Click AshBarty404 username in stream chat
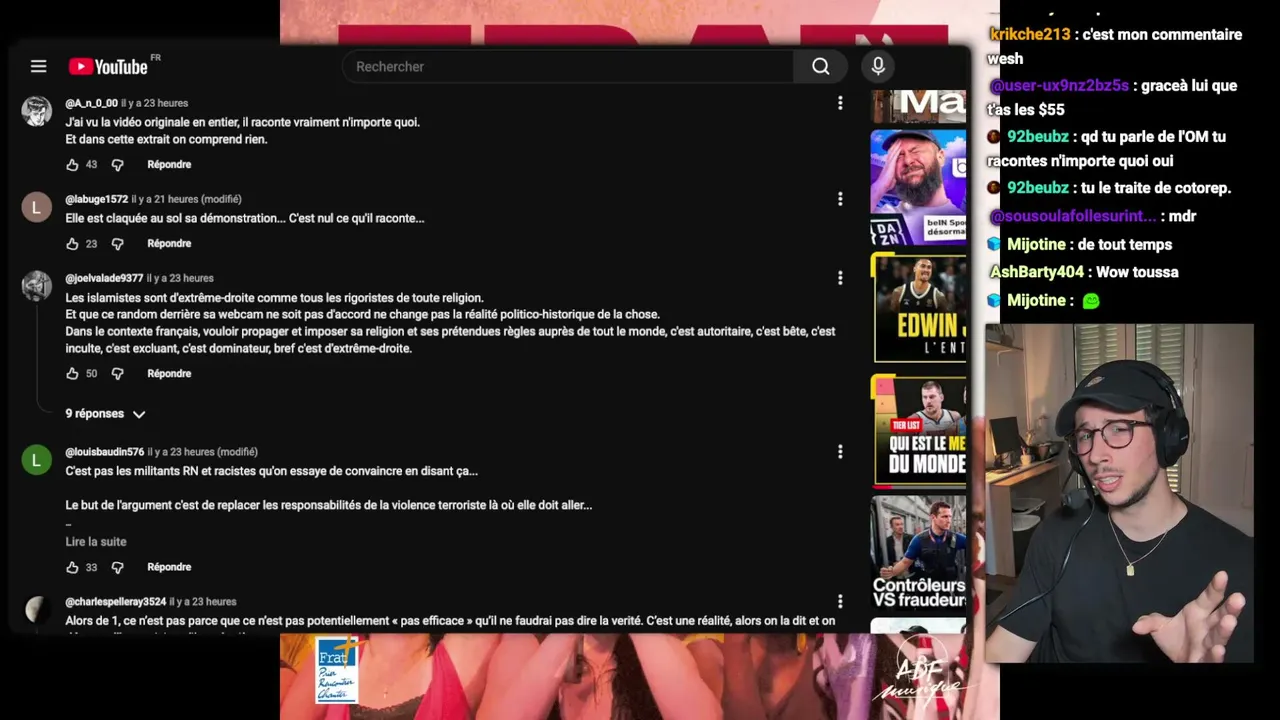This screenshot has width=1280, height=720. 1037,272
